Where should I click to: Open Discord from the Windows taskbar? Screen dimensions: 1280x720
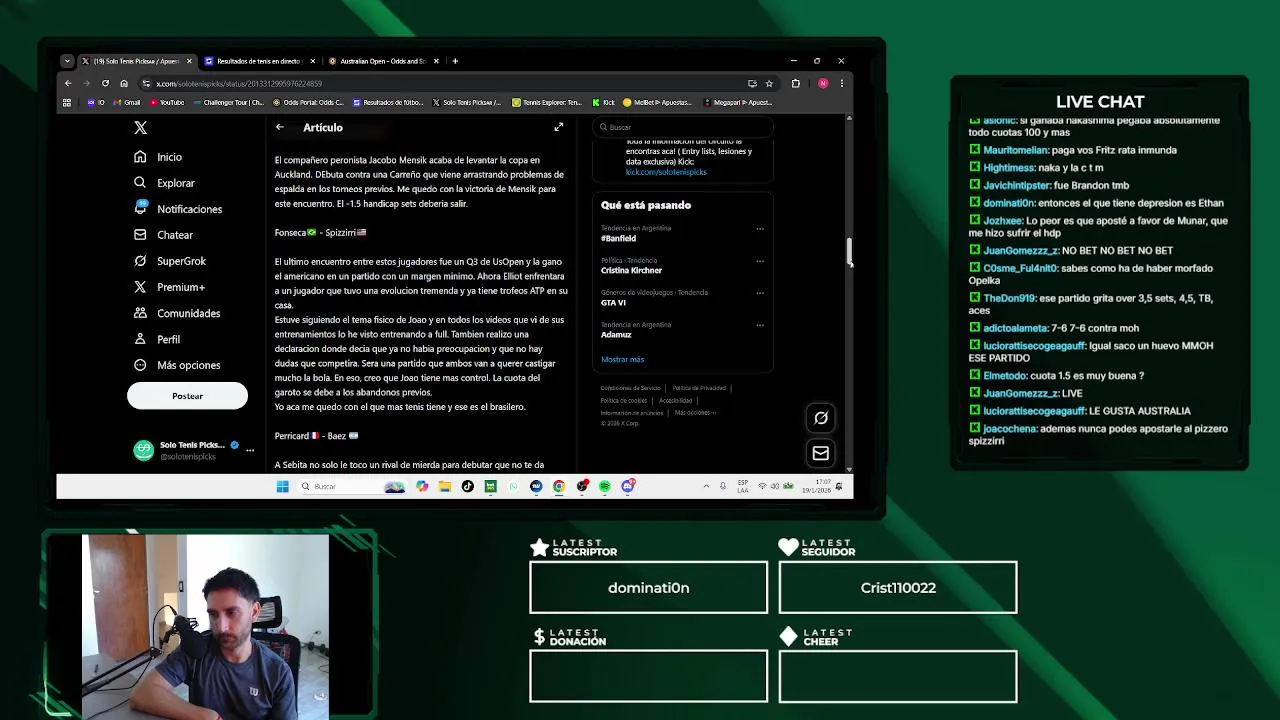click(x=628, y=486)
